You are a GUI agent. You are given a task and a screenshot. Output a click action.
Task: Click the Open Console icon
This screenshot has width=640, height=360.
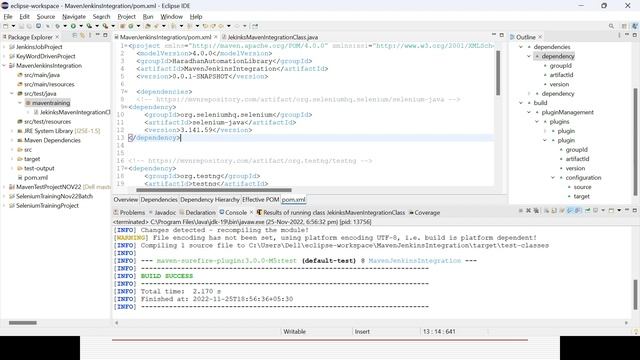(611, 211)
